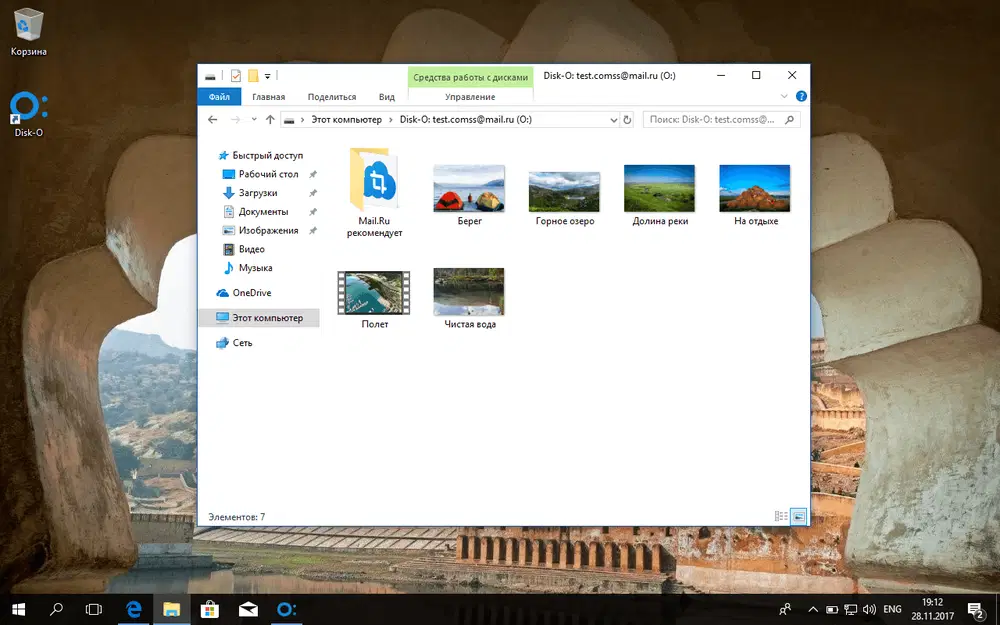Click the pin icon next to Загрузки

click(312, 193)
